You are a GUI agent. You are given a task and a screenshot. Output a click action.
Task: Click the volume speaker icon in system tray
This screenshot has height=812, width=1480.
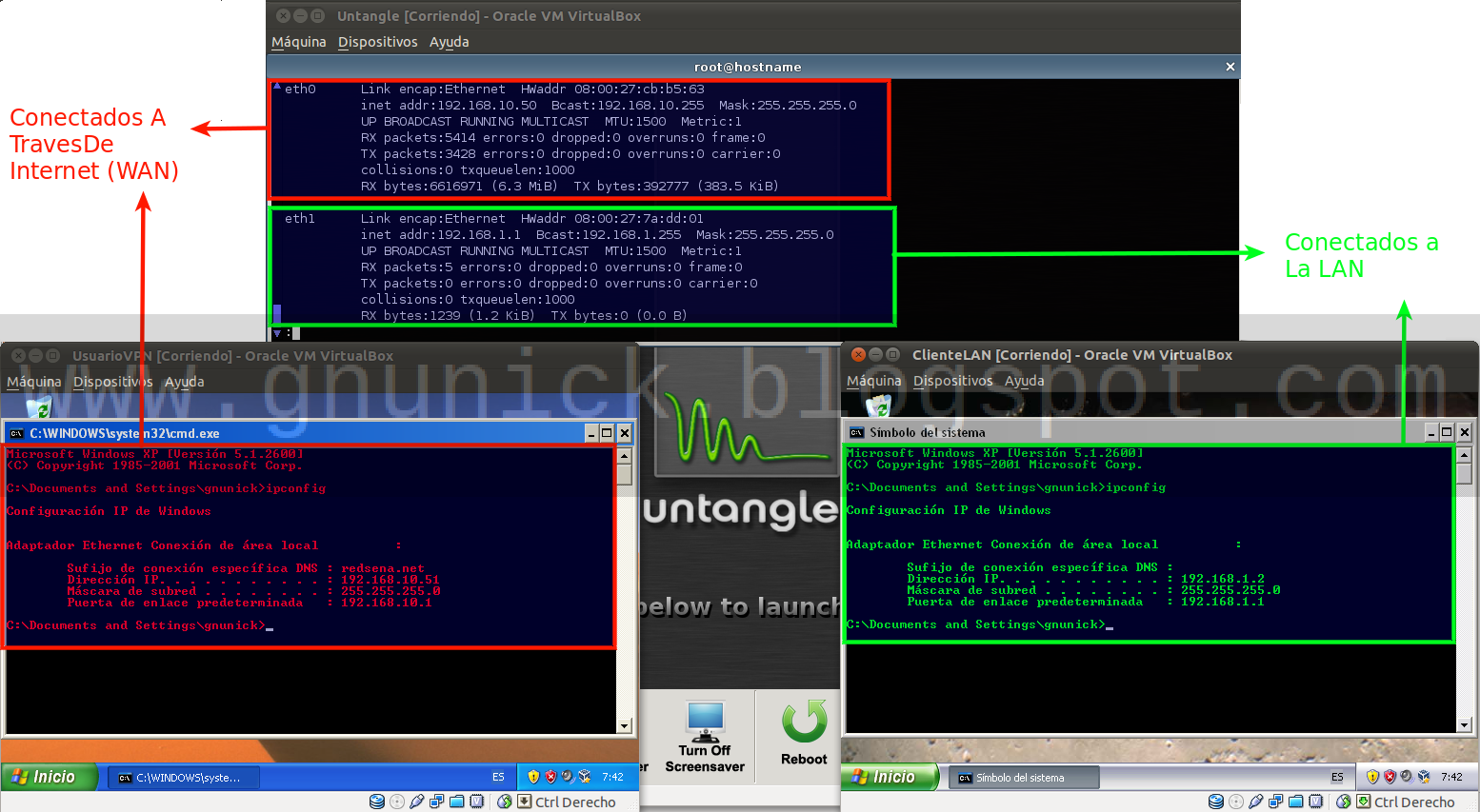(568, 777)
